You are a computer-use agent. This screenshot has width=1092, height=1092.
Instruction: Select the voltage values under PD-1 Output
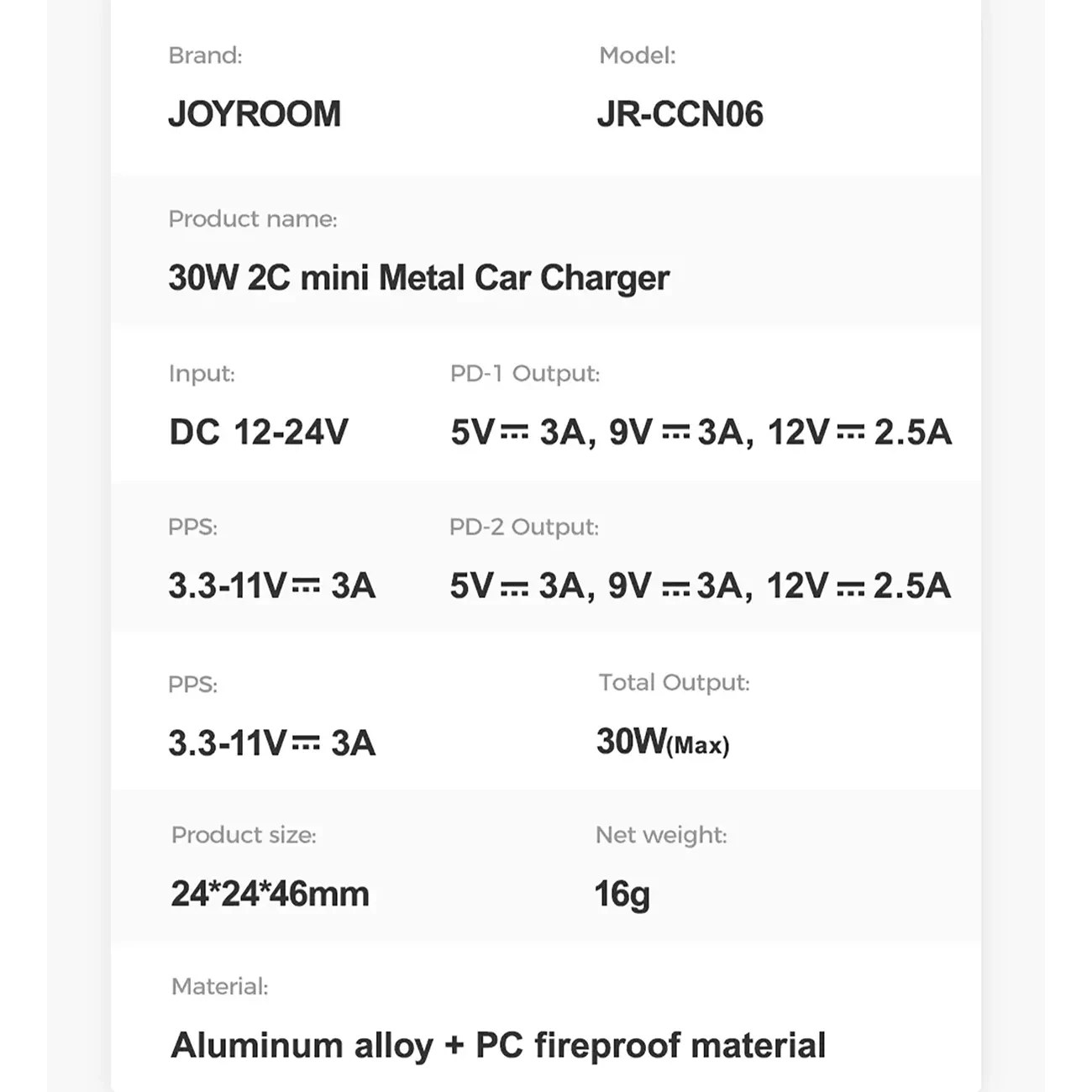[x=701, y=433]
